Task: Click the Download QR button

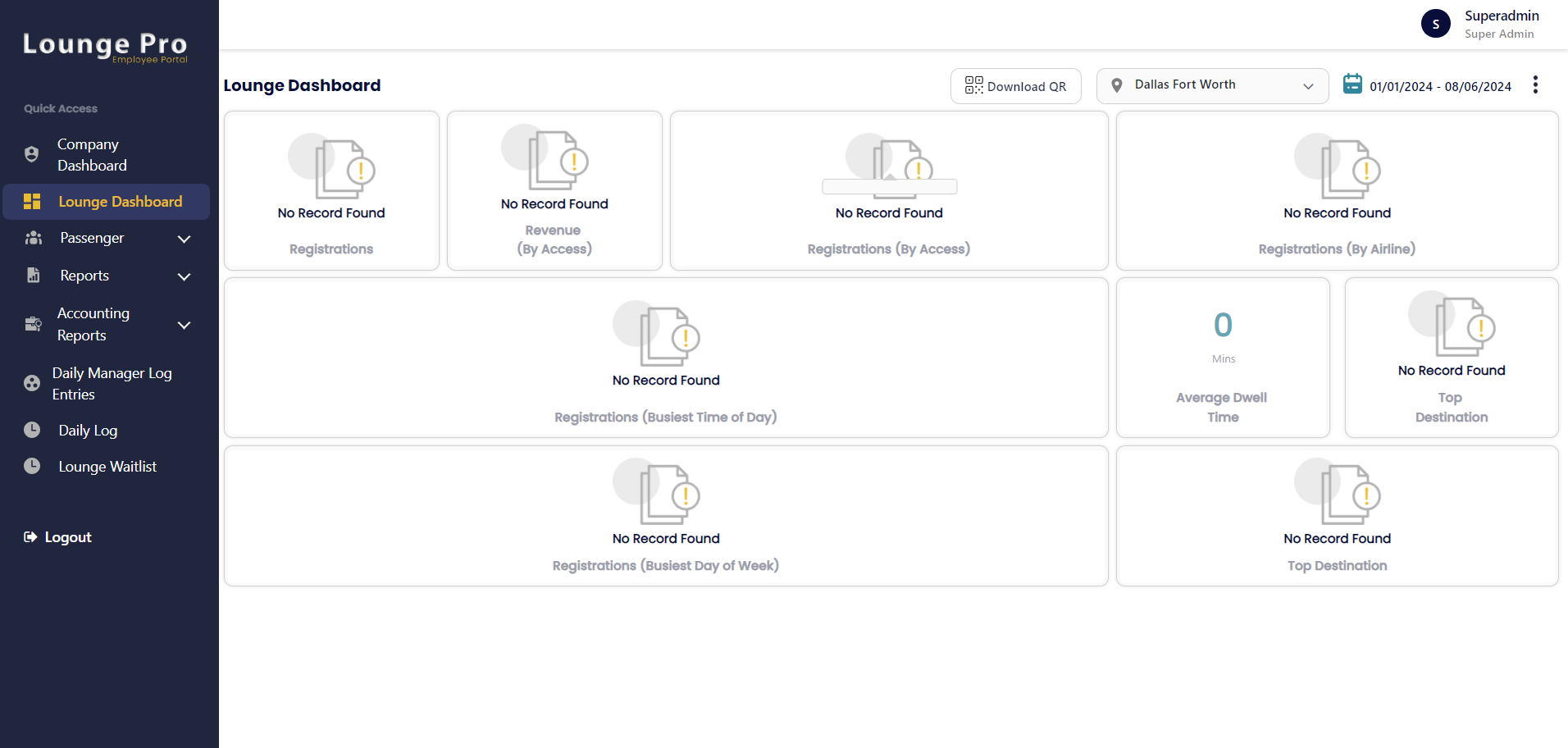Action: coord(1015,86)
